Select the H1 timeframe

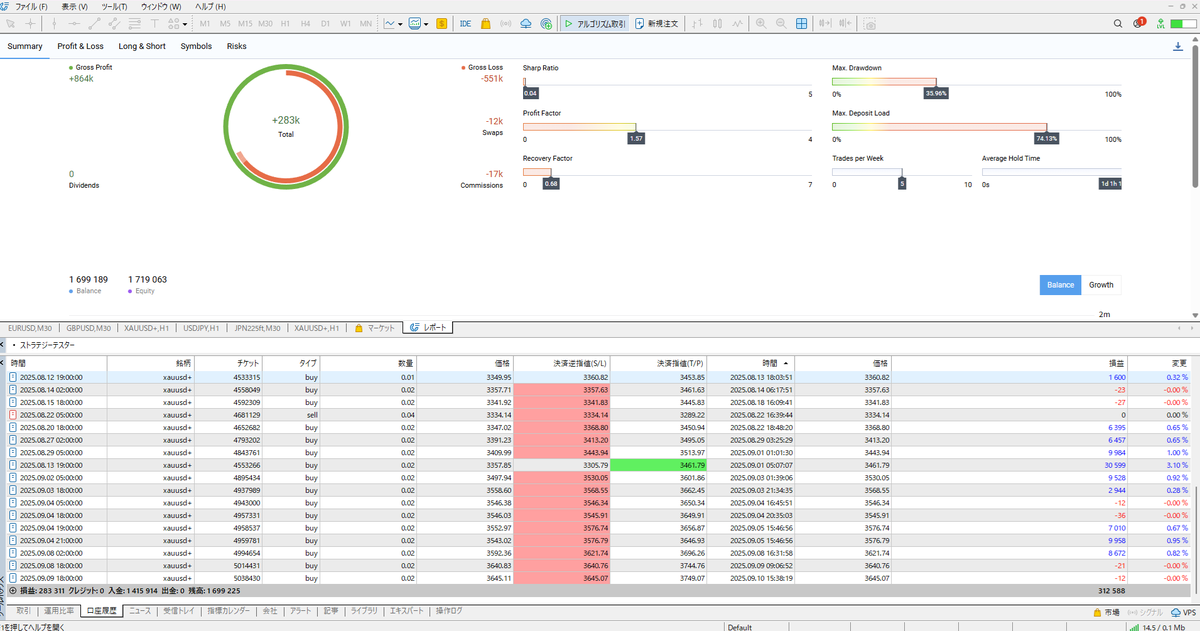[x=285, y=23]
